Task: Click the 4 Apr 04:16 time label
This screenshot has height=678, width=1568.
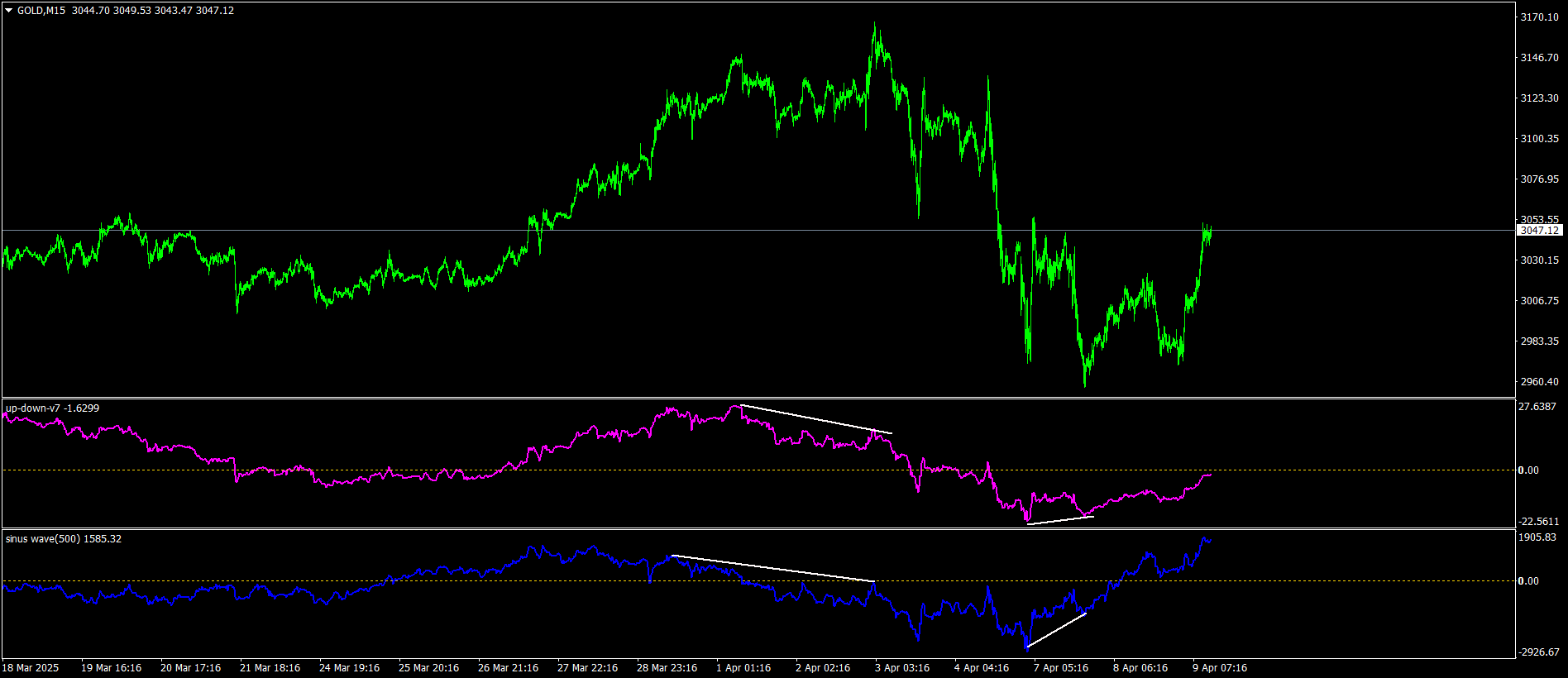Action: click(982, 668)
